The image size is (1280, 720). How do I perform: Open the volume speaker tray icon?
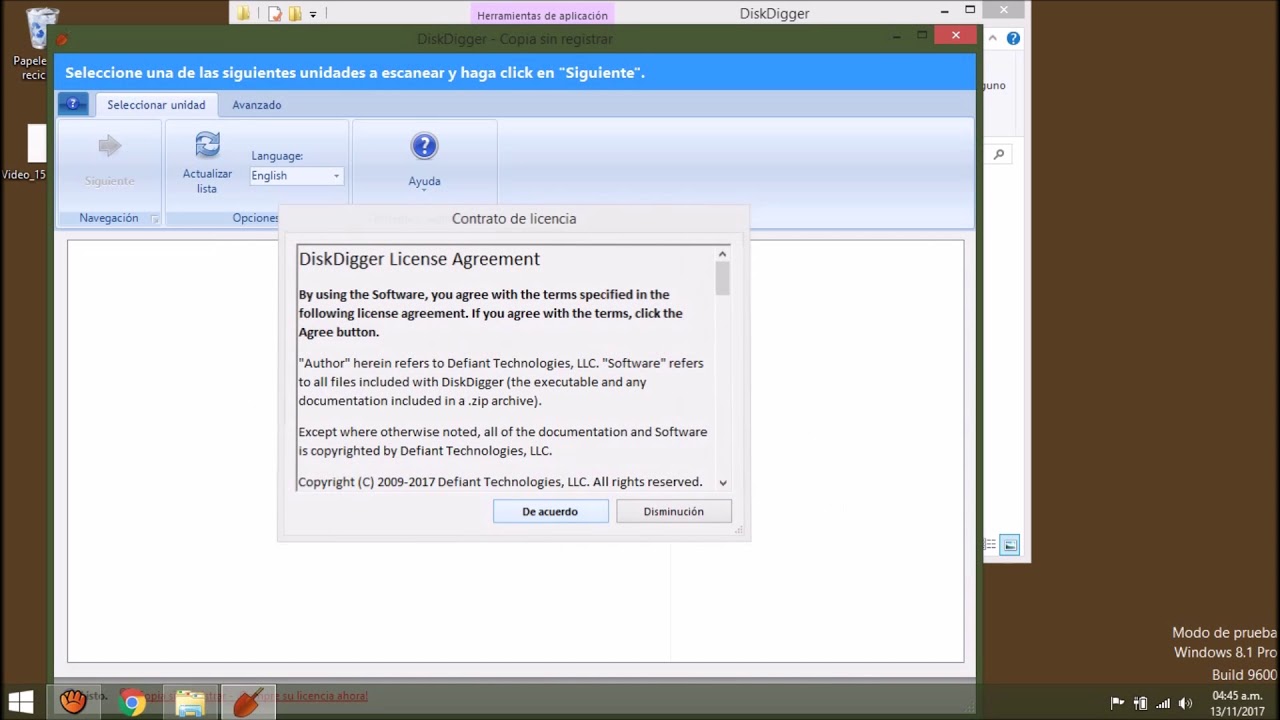point(1186,703)
